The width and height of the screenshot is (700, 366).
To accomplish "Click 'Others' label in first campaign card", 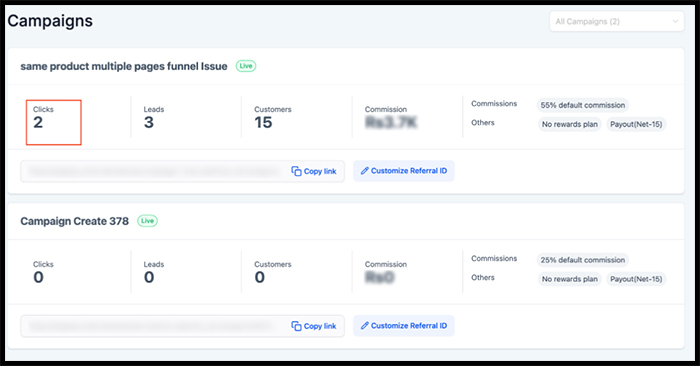I will click(x=483, y=123).
